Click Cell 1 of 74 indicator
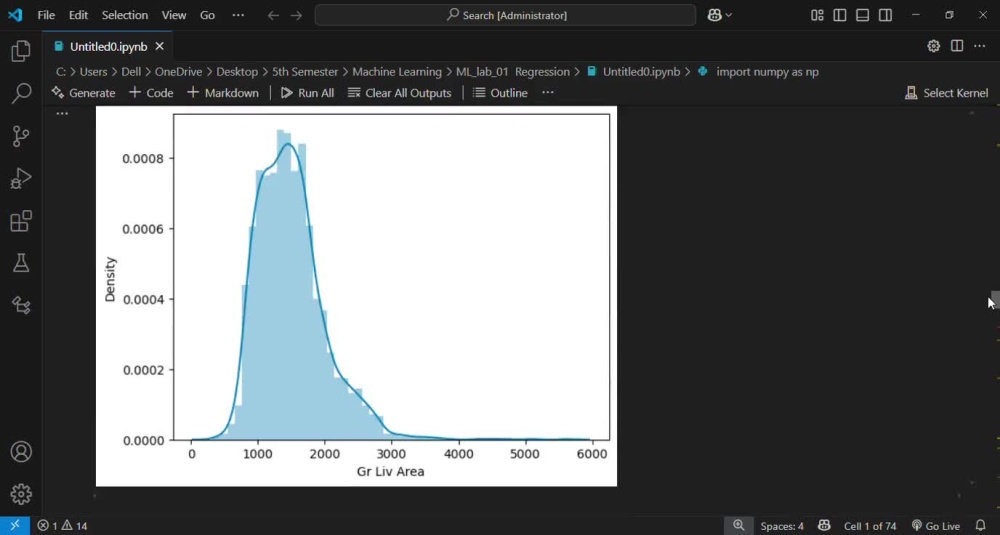Viewport: 1000px width, 535px height. pos(870,526)
